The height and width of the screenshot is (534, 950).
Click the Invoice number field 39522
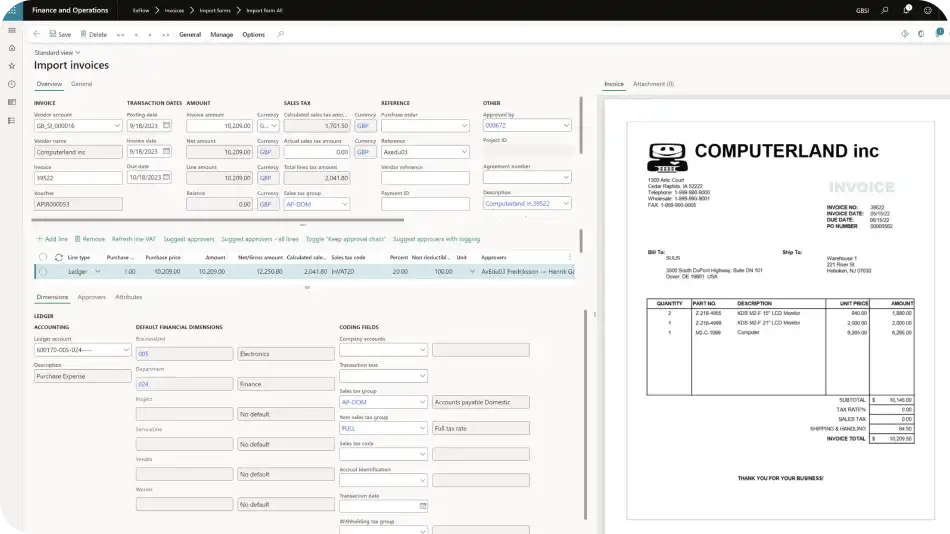coord(78,178)
